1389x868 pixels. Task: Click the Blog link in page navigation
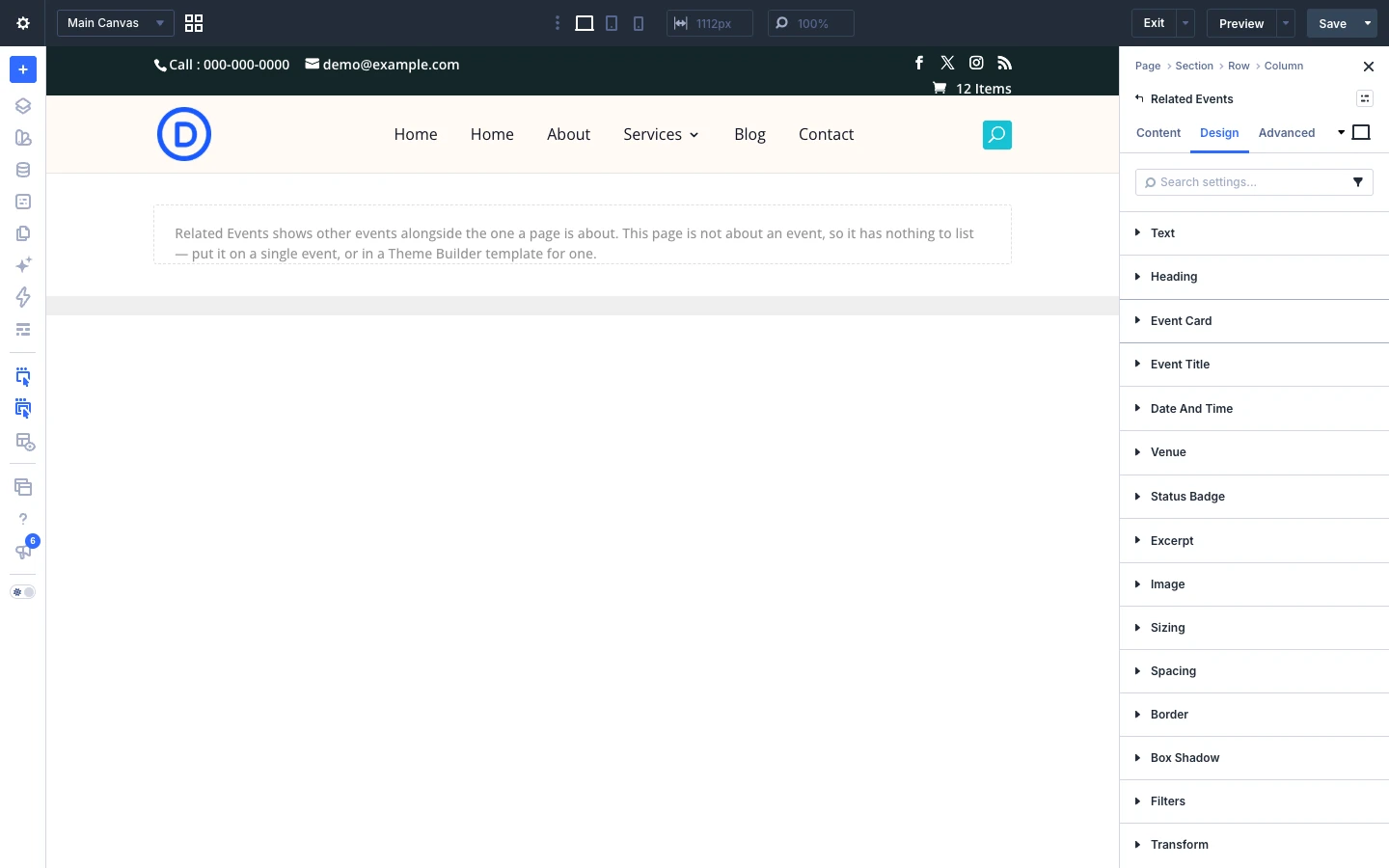tap(749, 134)
